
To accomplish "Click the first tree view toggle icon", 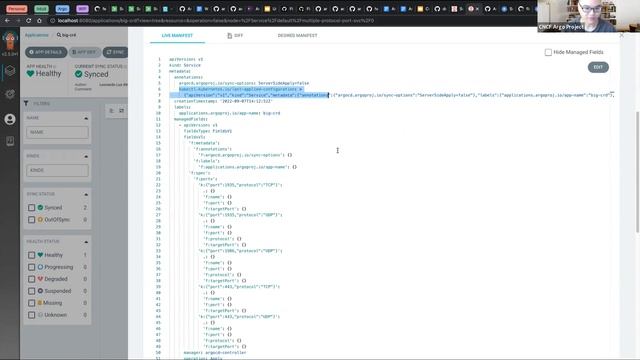I will pyautogui.click(x=111, y=111).
